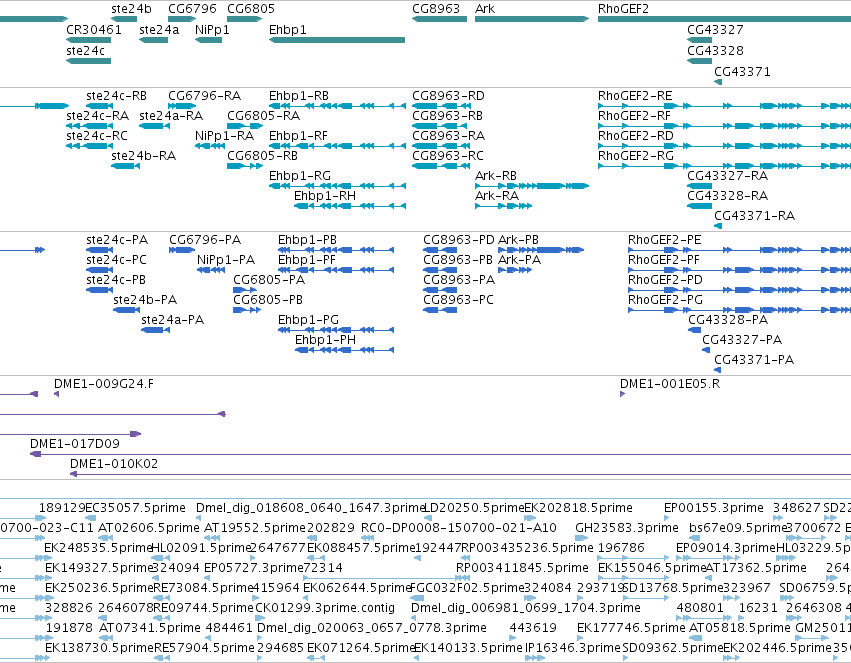Select the ste24c gene label
Screen dimensions: 851x663
tap(85, 50)
